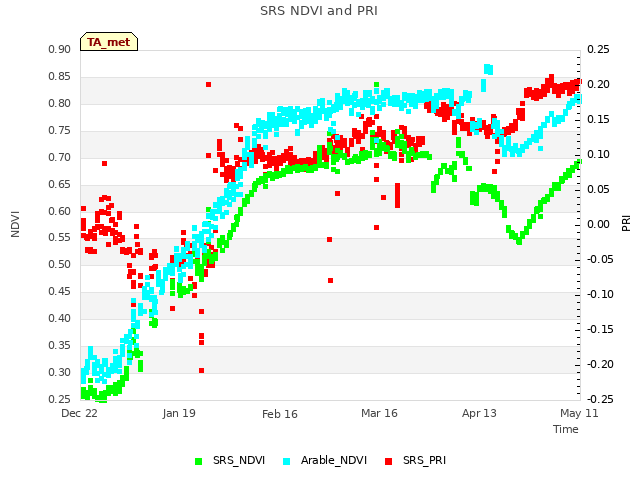
Task: Click the PRI right axis title
Action: 626,224
